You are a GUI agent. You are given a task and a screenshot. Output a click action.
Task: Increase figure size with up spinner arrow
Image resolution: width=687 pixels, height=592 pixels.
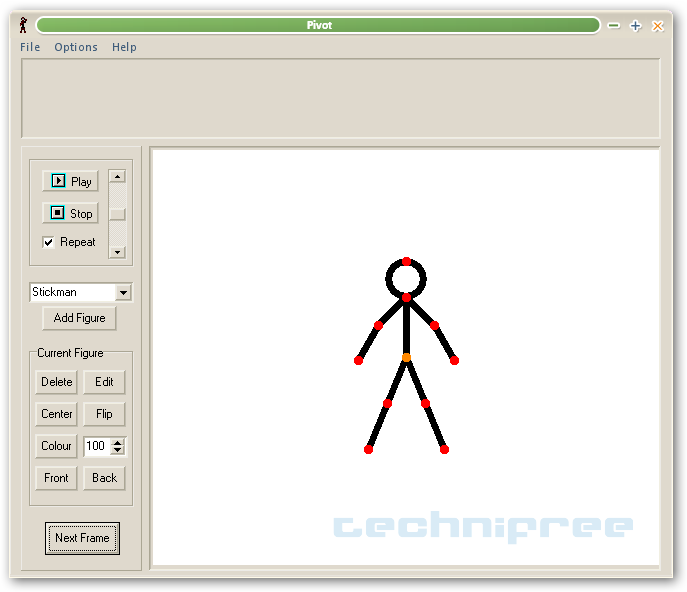pyautogui.click(x=118, y=442)
